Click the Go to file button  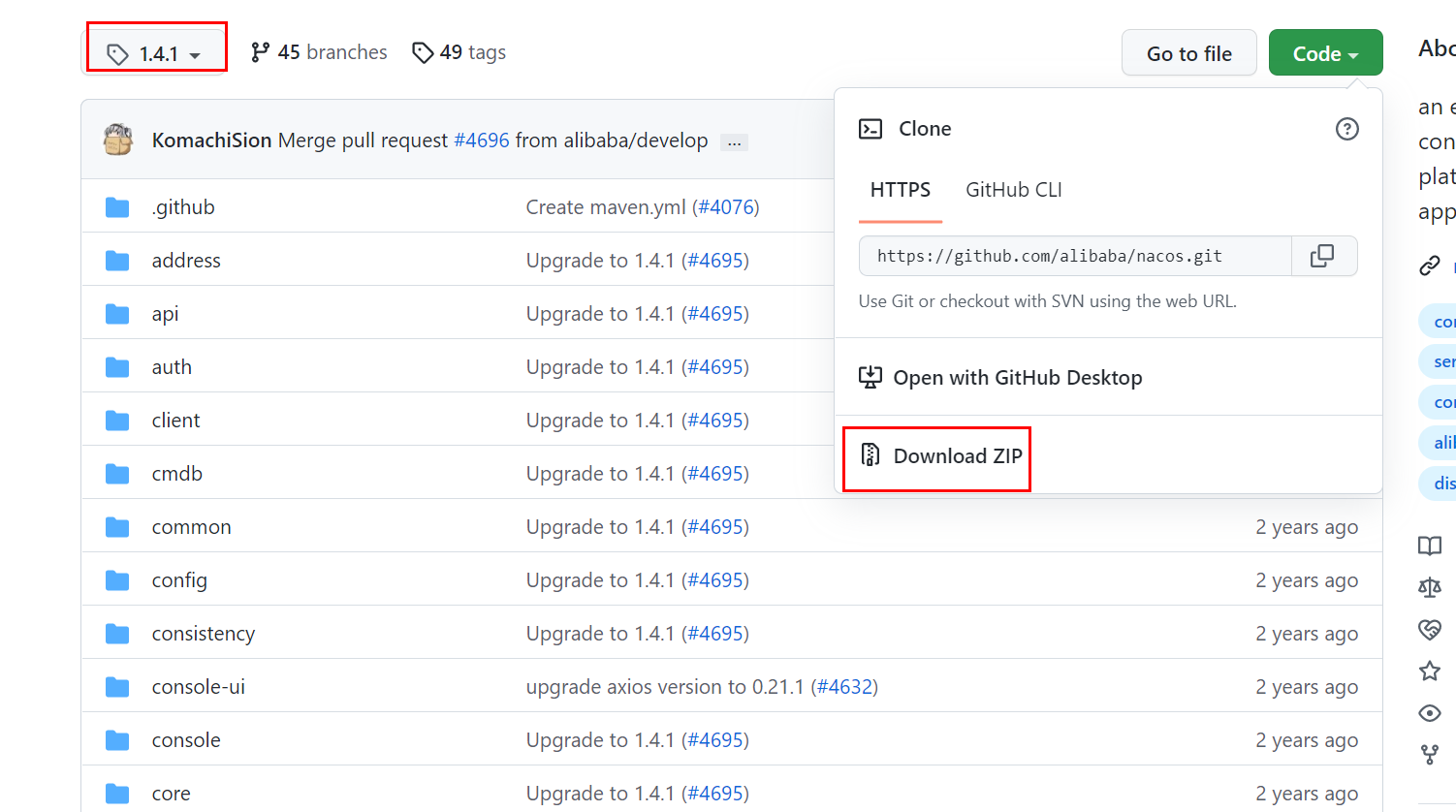tap(1189, 53)
